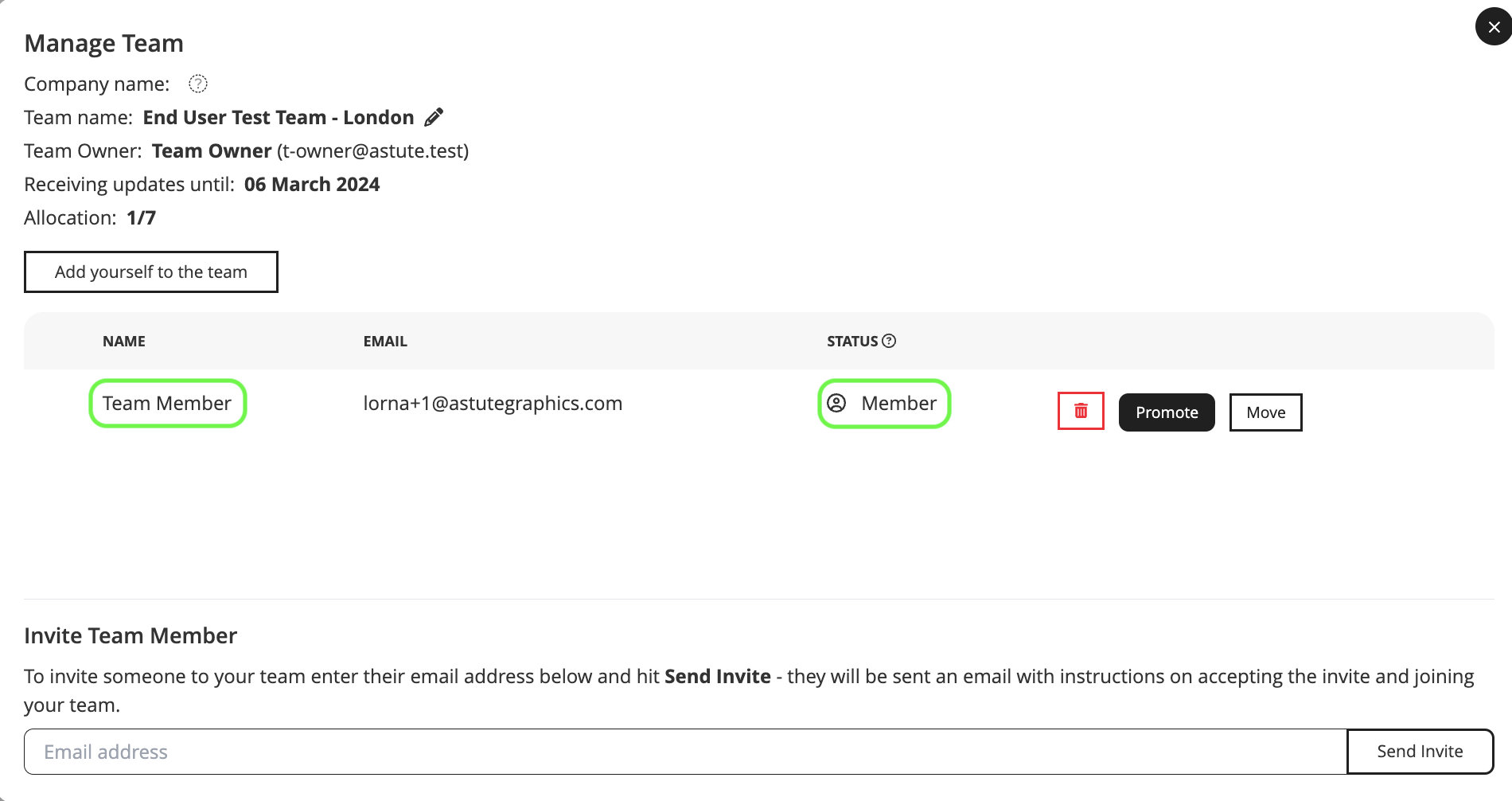The image size is (1512, 801).
Task: Click the user avatar icon in the Member status
Action: pos(836,403)
